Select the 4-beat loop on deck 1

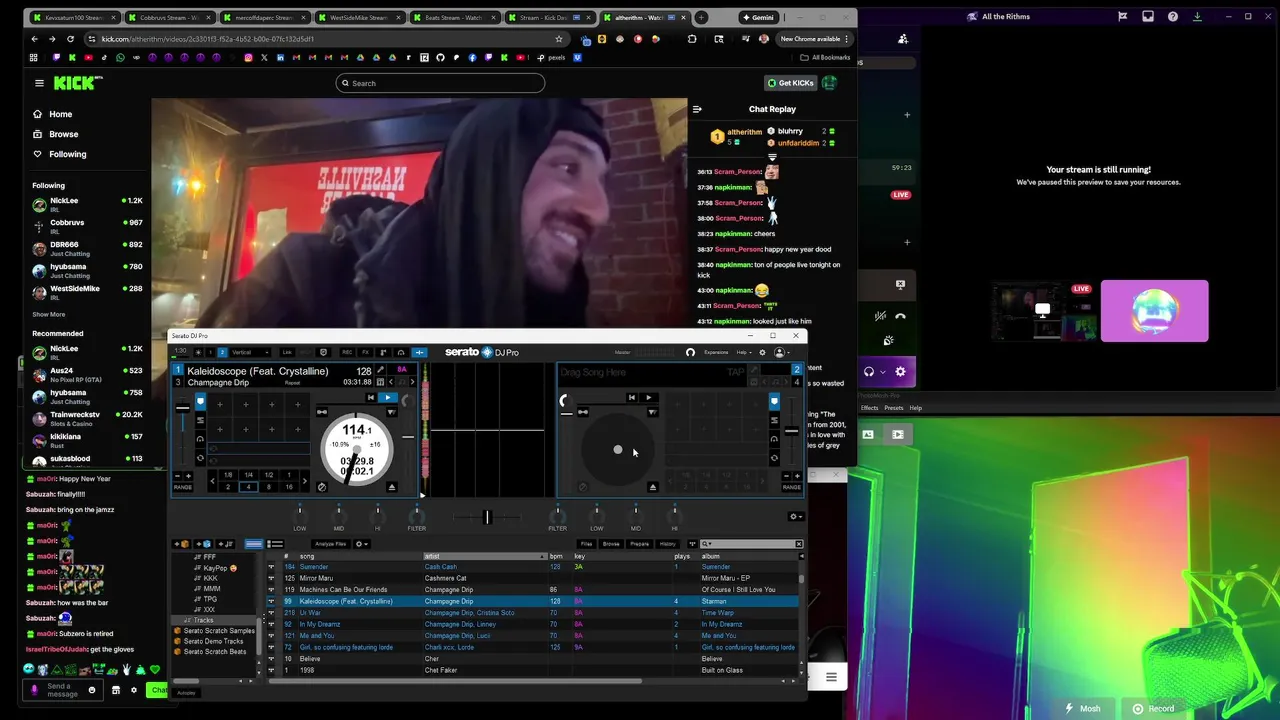tap(248, 487)
